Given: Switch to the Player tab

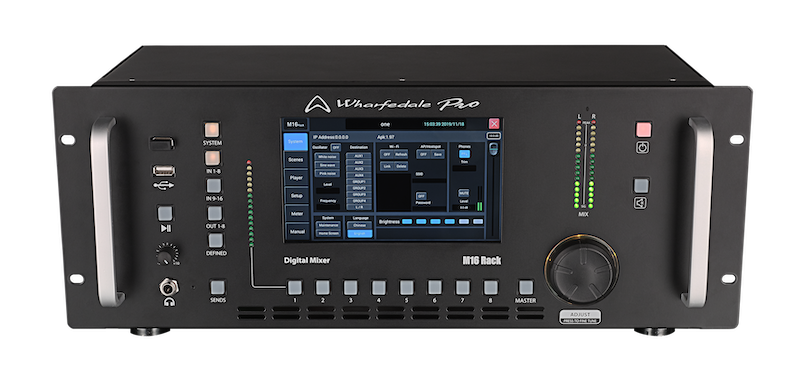Looking at the screenshot, I should coord(296,178).
